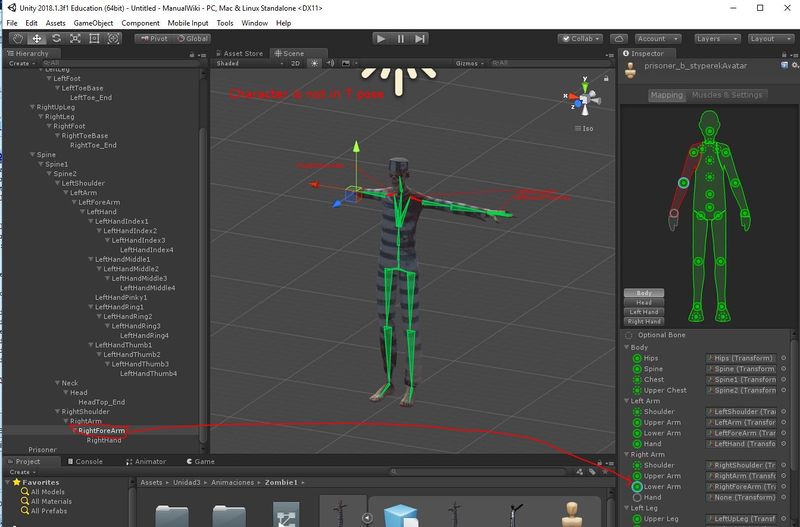Click the Mapping button
Image resolution: width=800 pixels, height=527 pixels.
667,95
